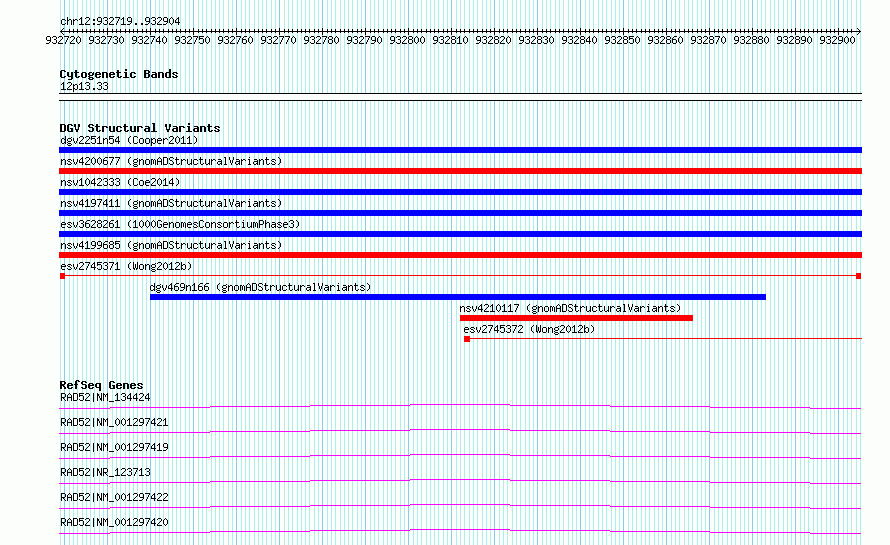890x545 pixels.
Task: Open the nsv1042333 (Coe2014) variant label
Action: pos(120,182)
